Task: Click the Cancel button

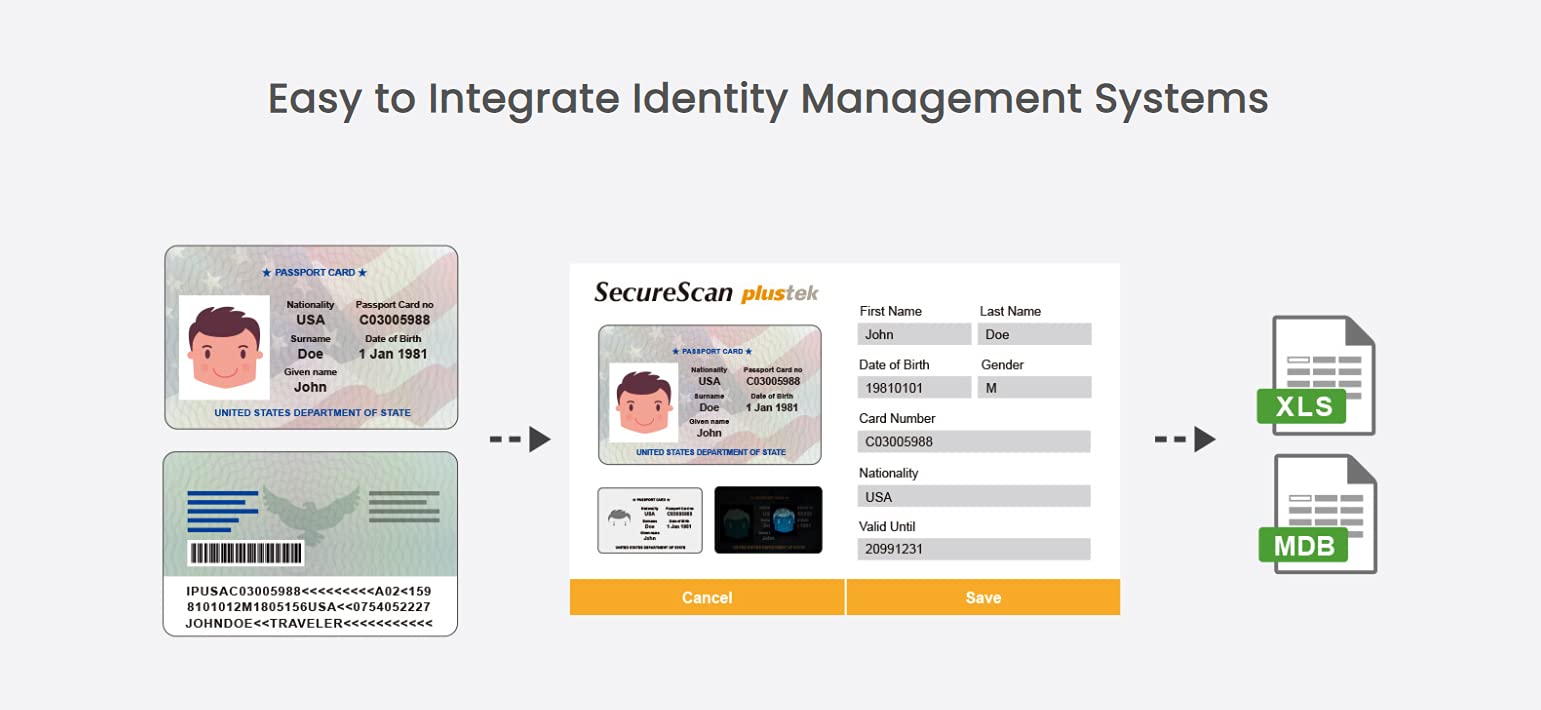Action: pyautogui.click(x=707, y=597)
